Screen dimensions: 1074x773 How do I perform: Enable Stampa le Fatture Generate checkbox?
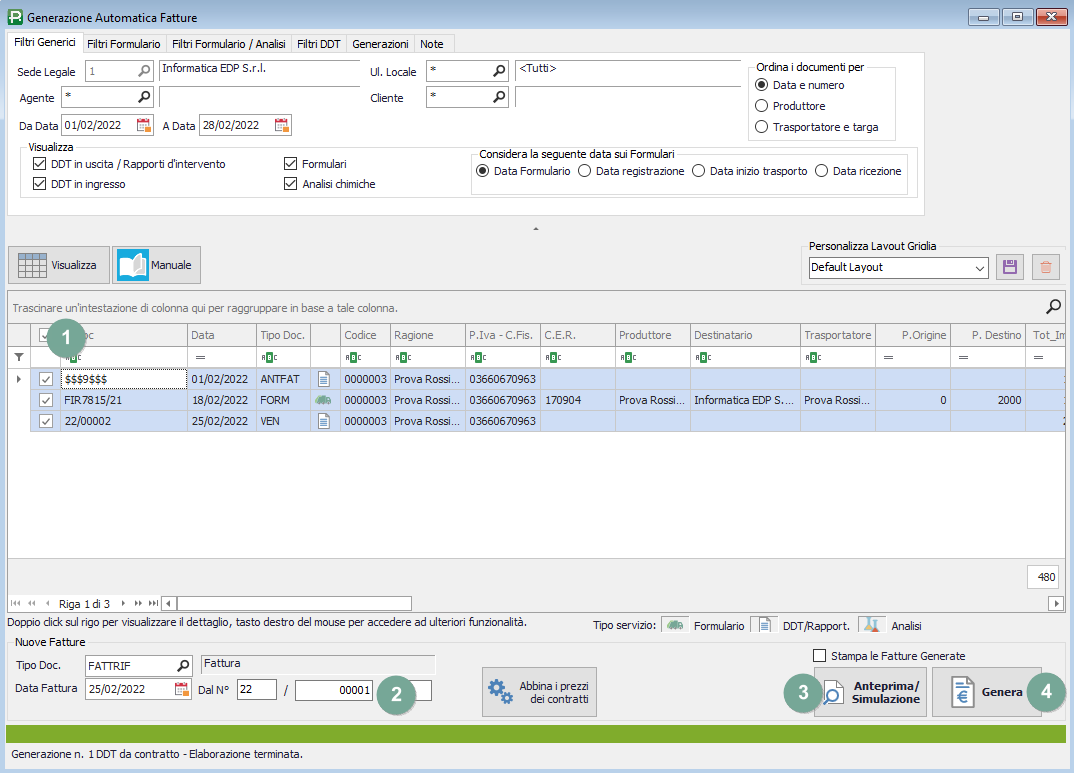point(821,656)
